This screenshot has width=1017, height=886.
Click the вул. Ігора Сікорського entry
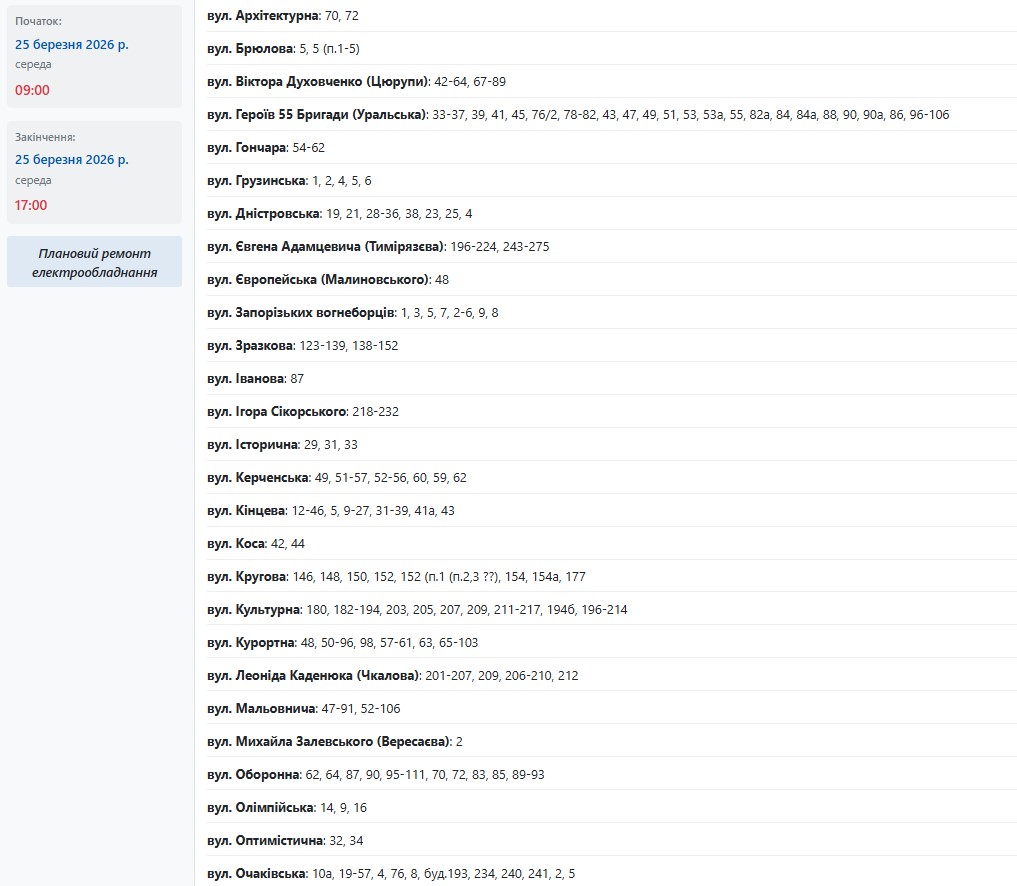click(276, 412)
